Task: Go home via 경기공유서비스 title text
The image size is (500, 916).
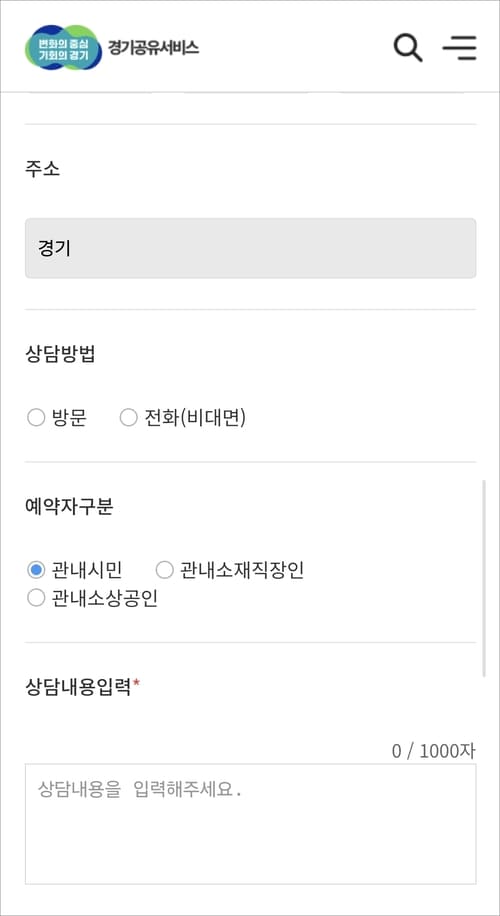Action: [x=154, y=47]
